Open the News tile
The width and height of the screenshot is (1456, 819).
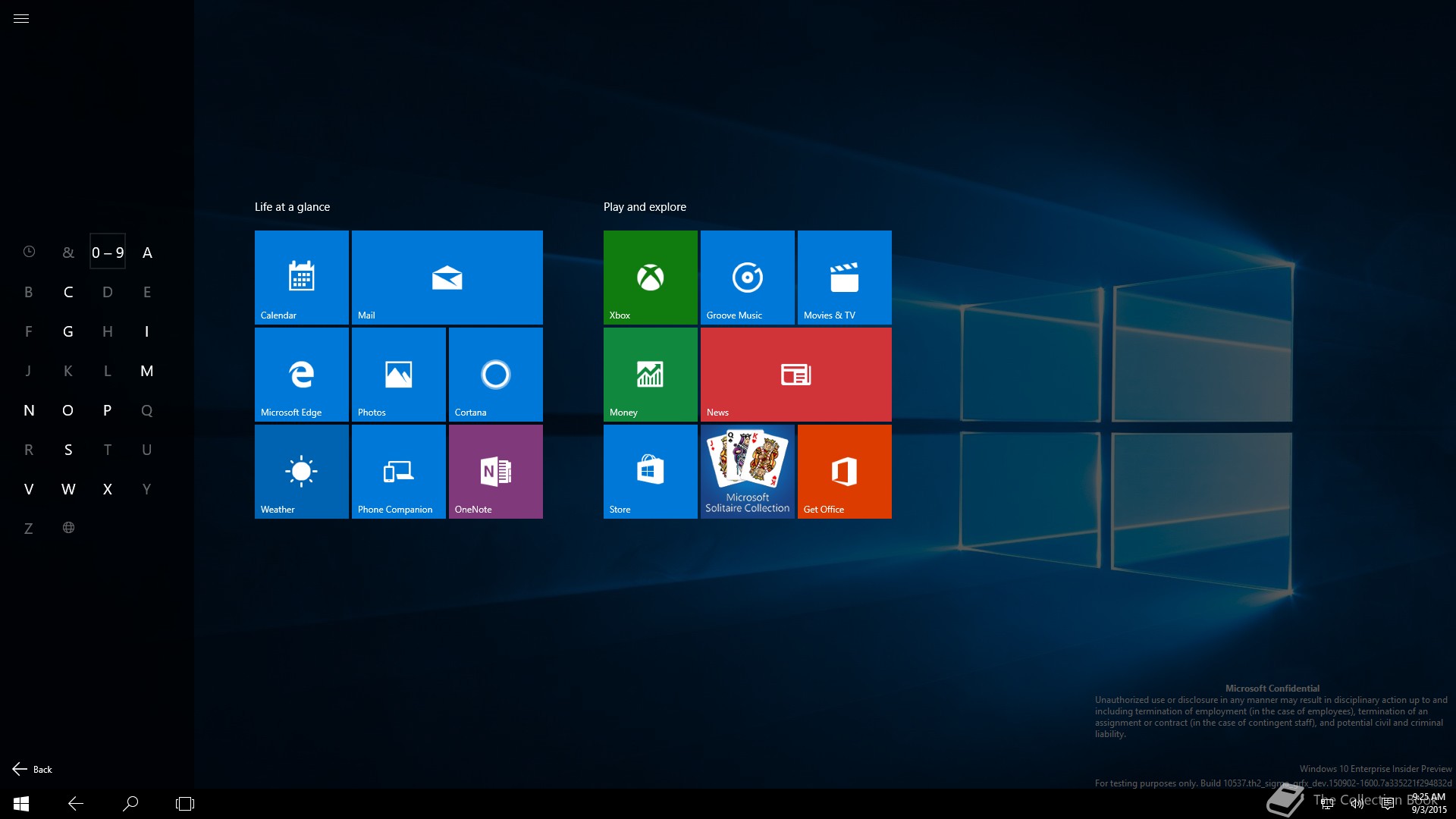(x=796, y=375)
